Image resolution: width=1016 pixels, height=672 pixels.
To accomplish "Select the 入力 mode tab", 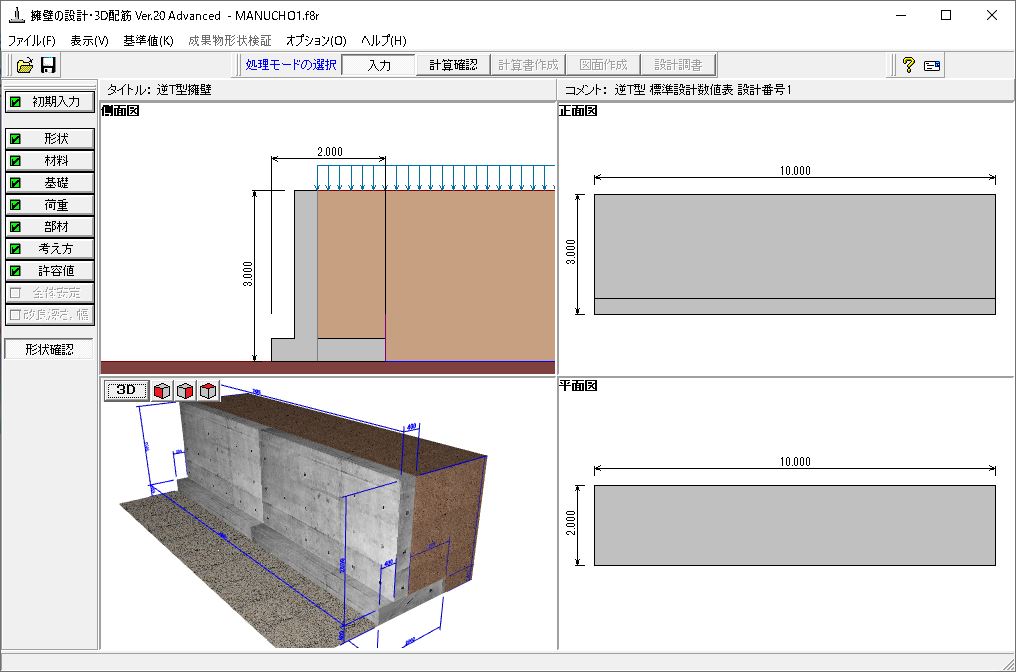I will (x=378, y=65).
